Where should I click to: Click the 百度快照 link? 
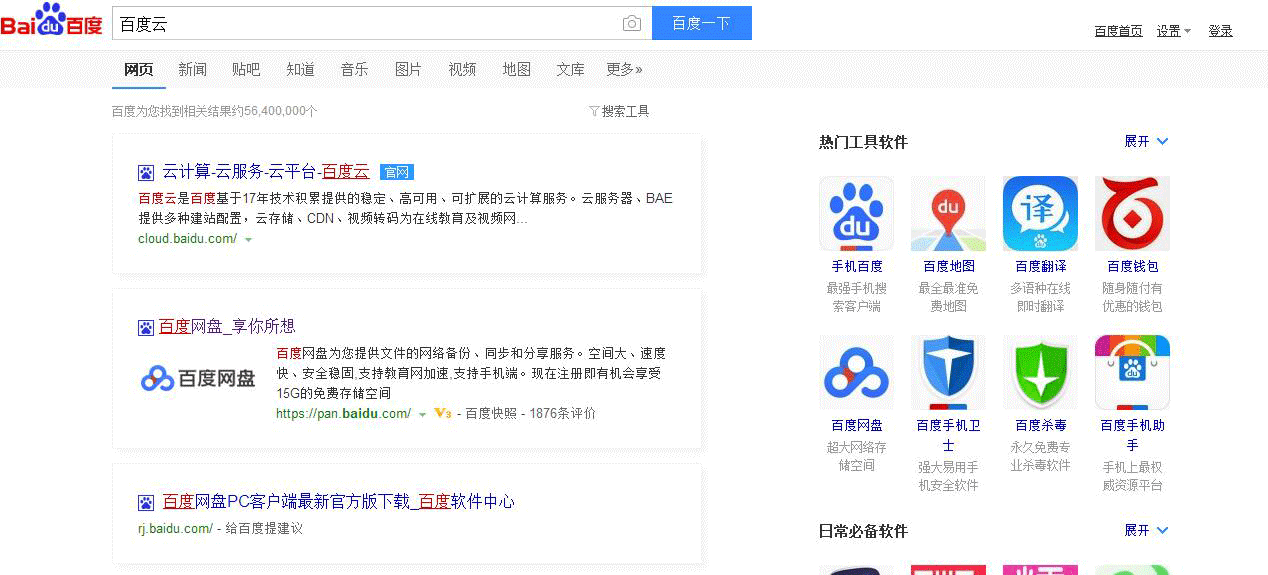tap(491, 414)
